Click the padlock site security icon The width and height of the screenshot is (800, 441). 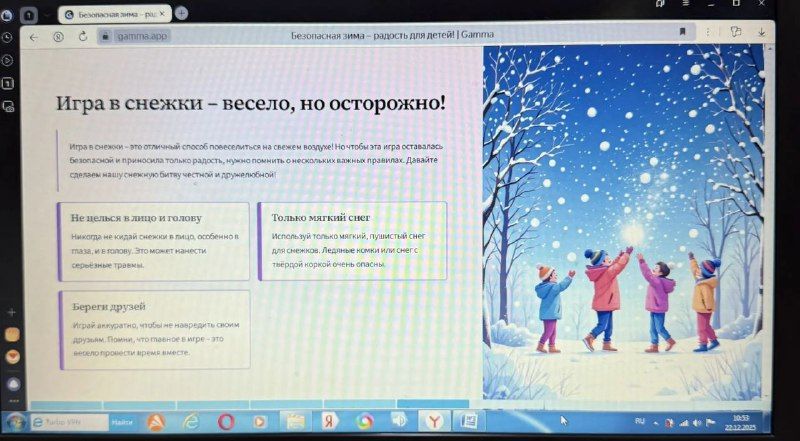pyautogui.click(x=104, y=36)
